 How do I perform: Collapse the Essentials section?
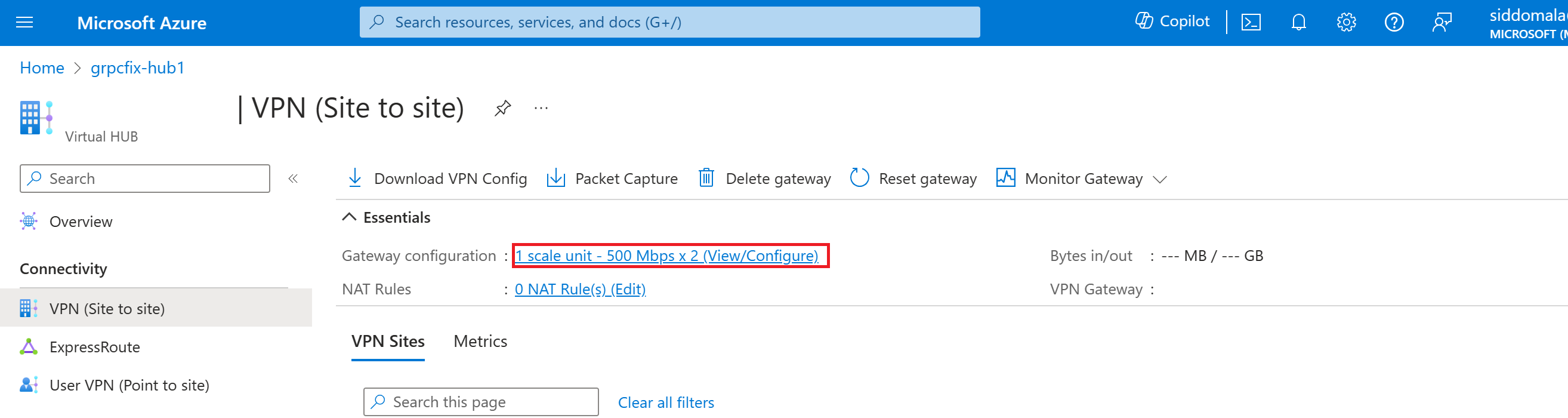[x=350, y=217]
